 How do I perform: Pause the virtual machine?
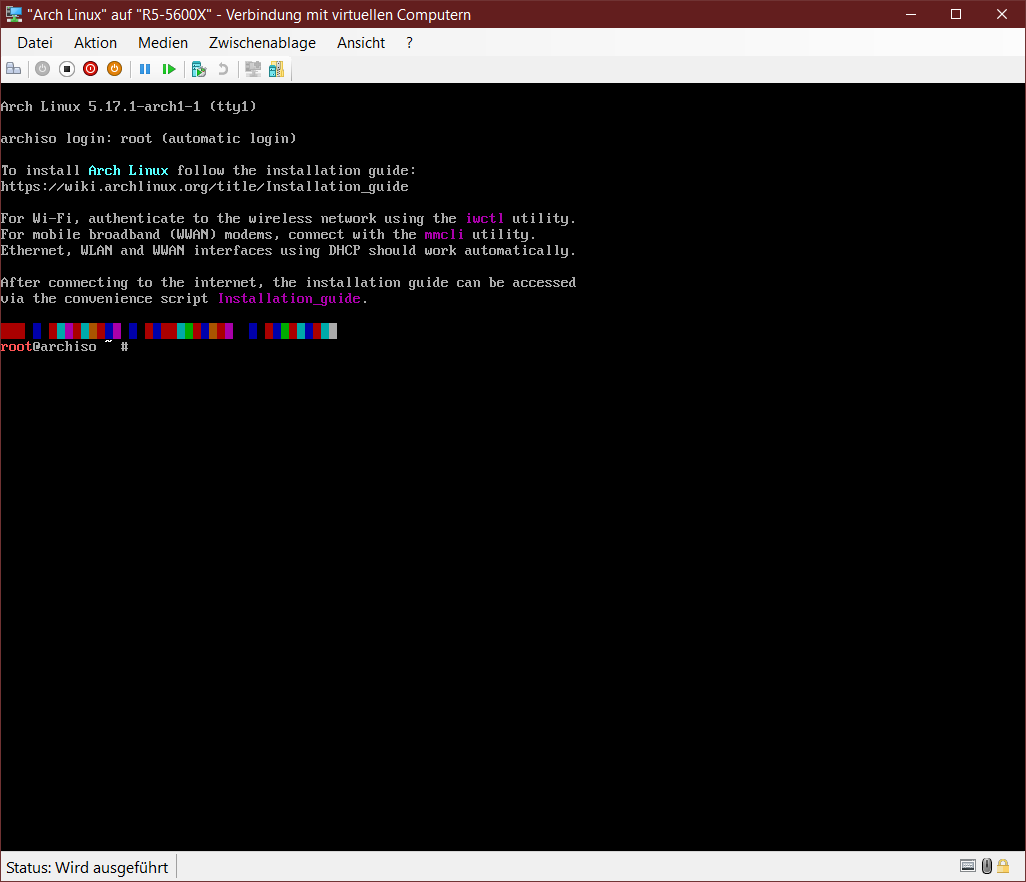(x=145, y=69)
